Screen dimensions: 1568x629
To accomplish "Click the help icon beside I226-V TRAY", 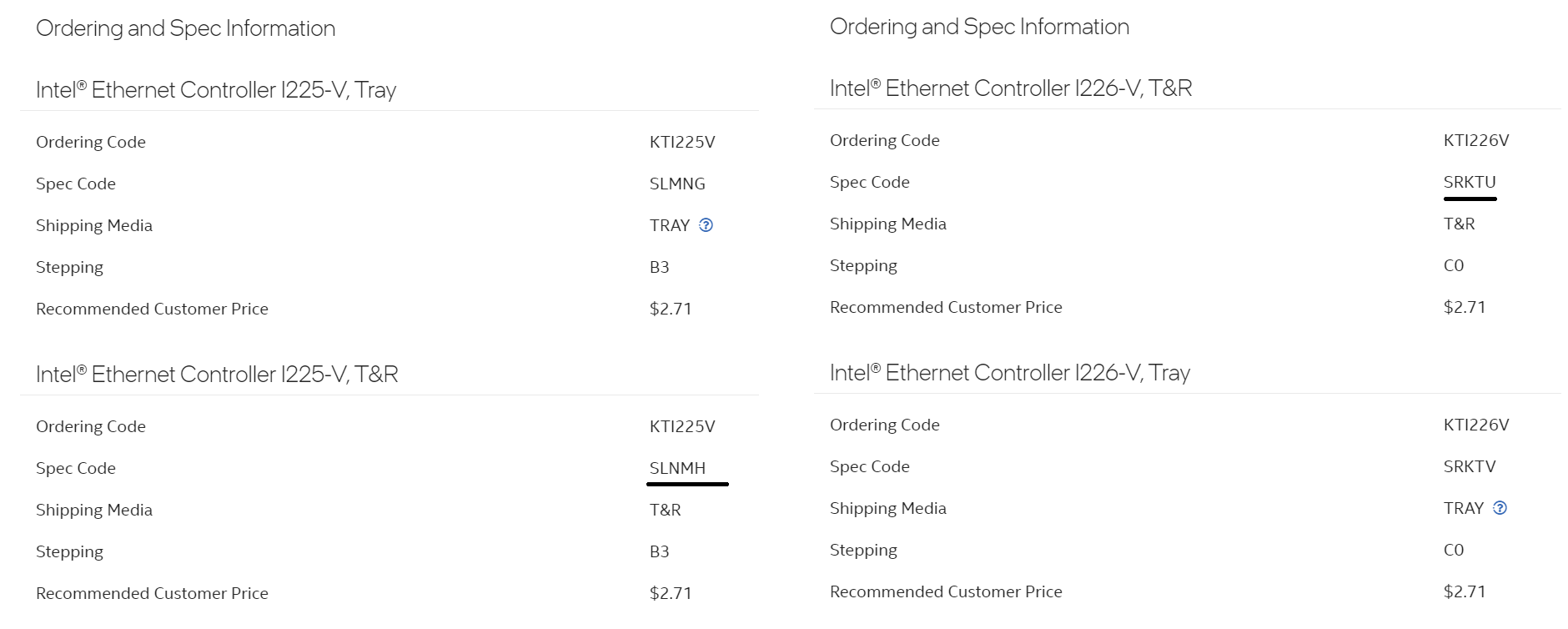I will 1500,508.
